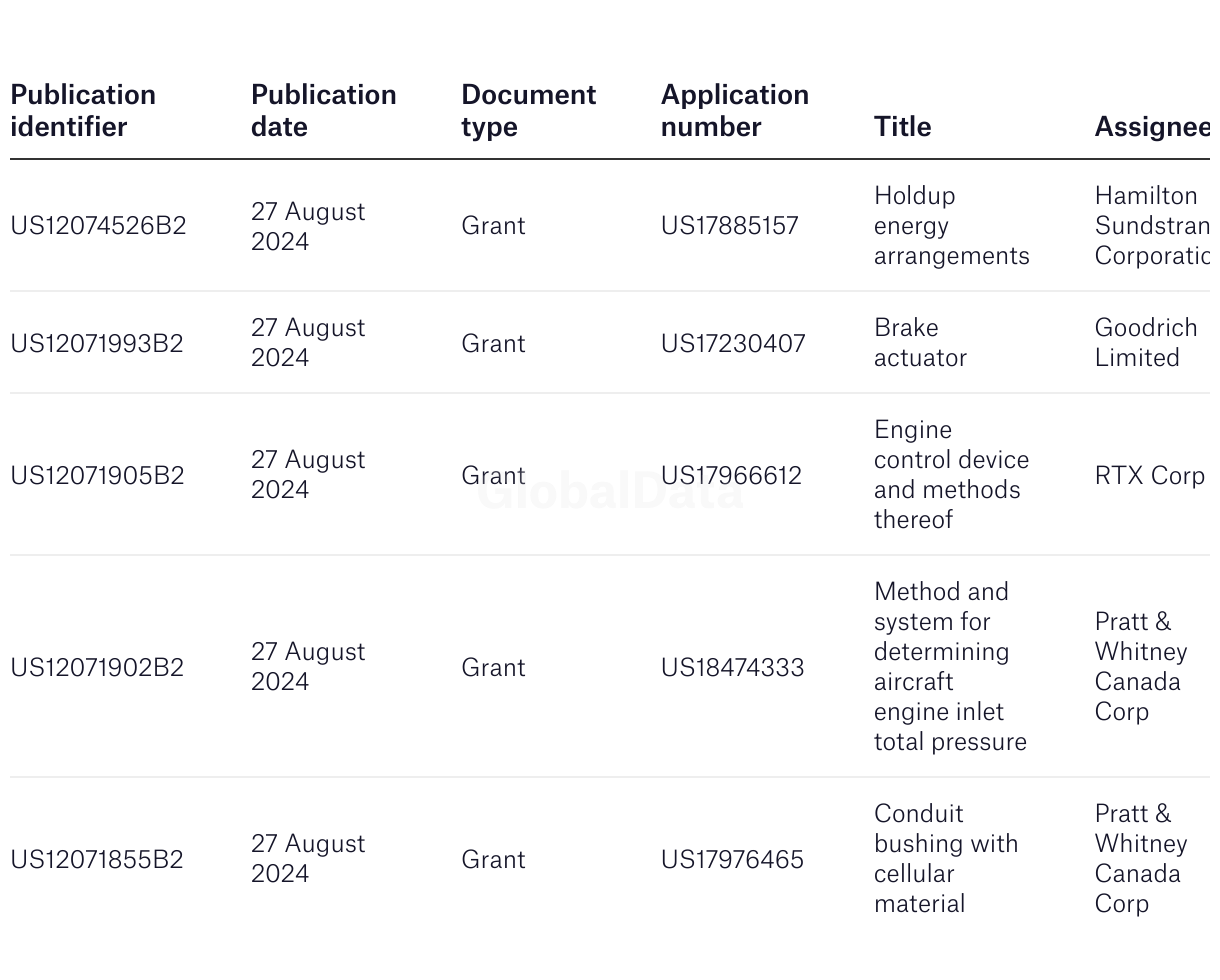The width and height of the screenshot is (1220, 980).
Task: Click the Publication date column header
Action: click(x=323, y=110)
